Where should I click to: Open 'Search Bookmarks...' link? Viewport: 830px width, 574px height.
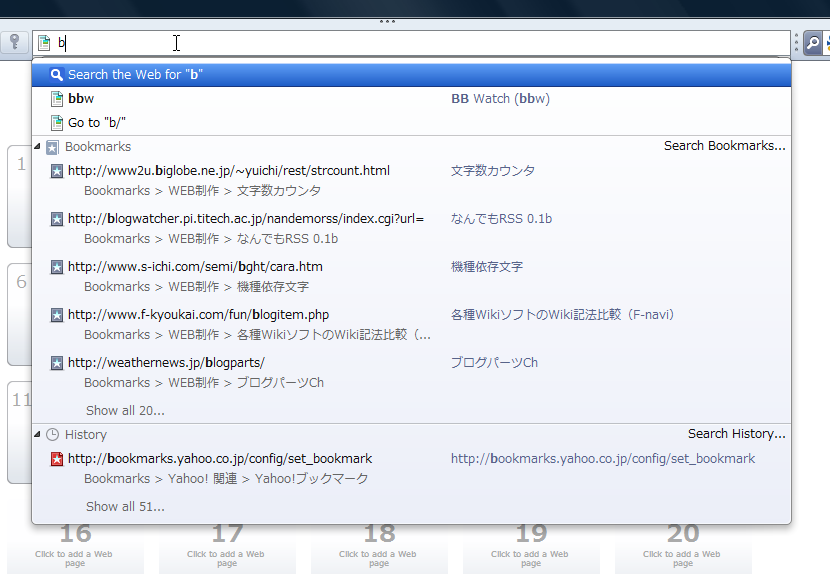tap(725, 146)
